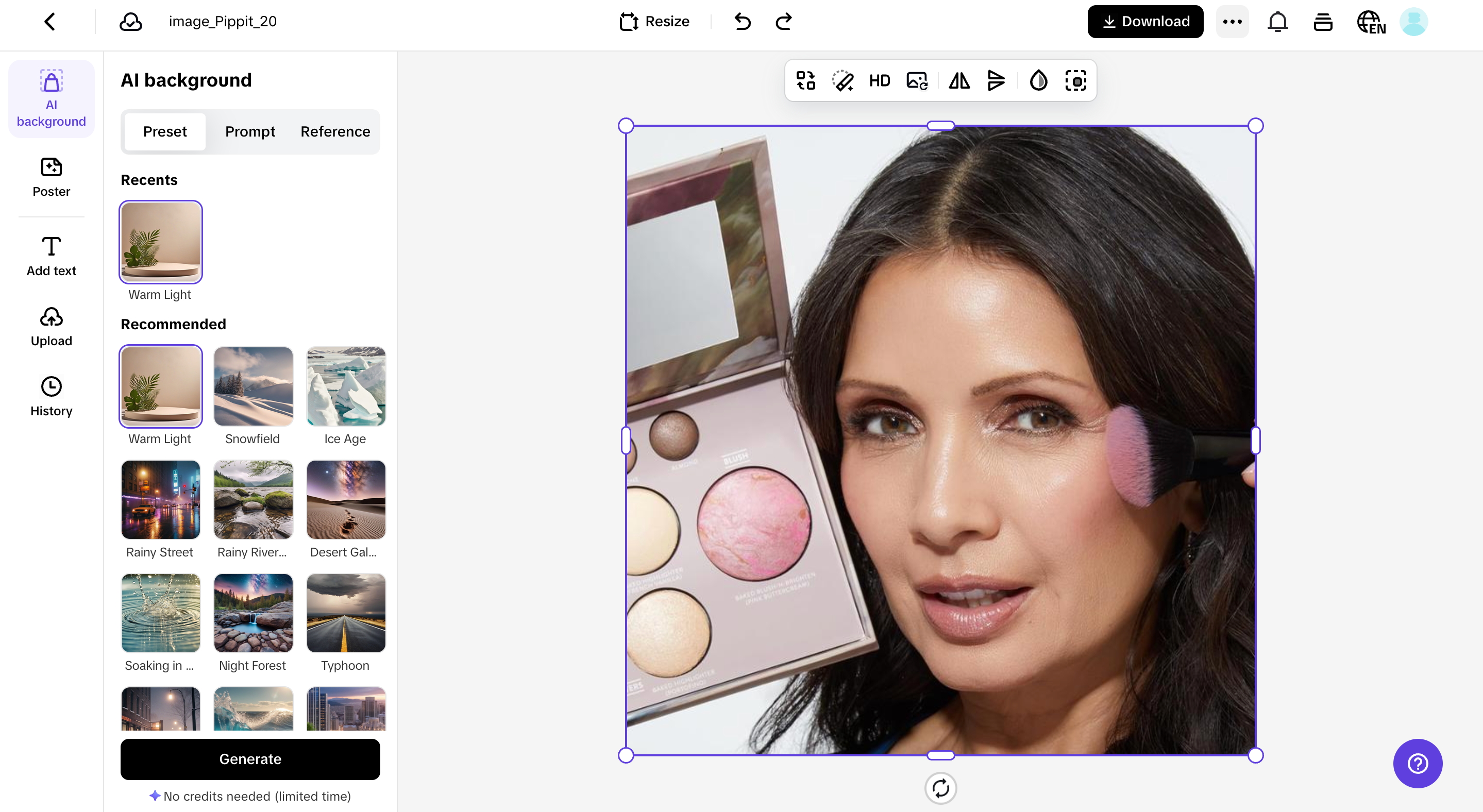Switch to the Reference tab
This screenshot has width=1483, height=812.
click(335, 131)
